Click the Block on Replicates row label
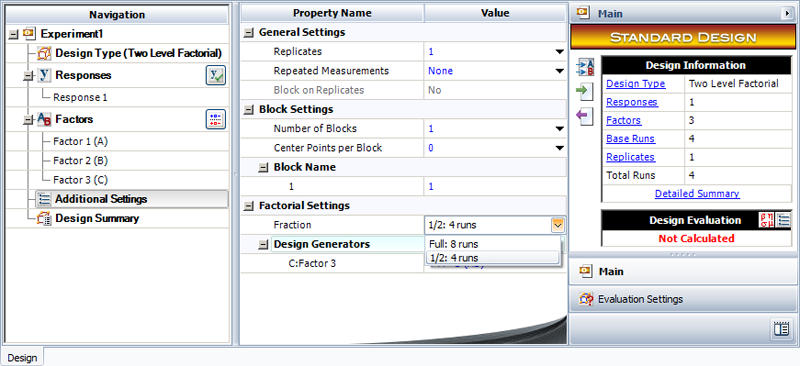This screenshot has height=366, width=800. [319, 90]
